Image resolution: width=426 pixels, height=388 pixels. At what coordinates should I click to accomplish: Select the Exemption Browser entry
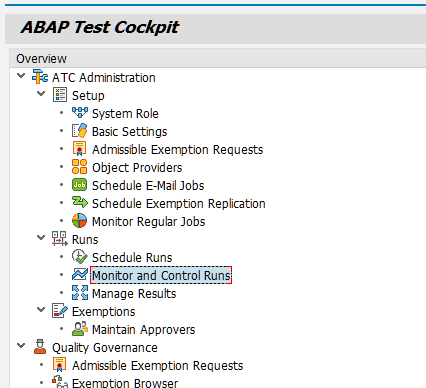pos(125,383)
